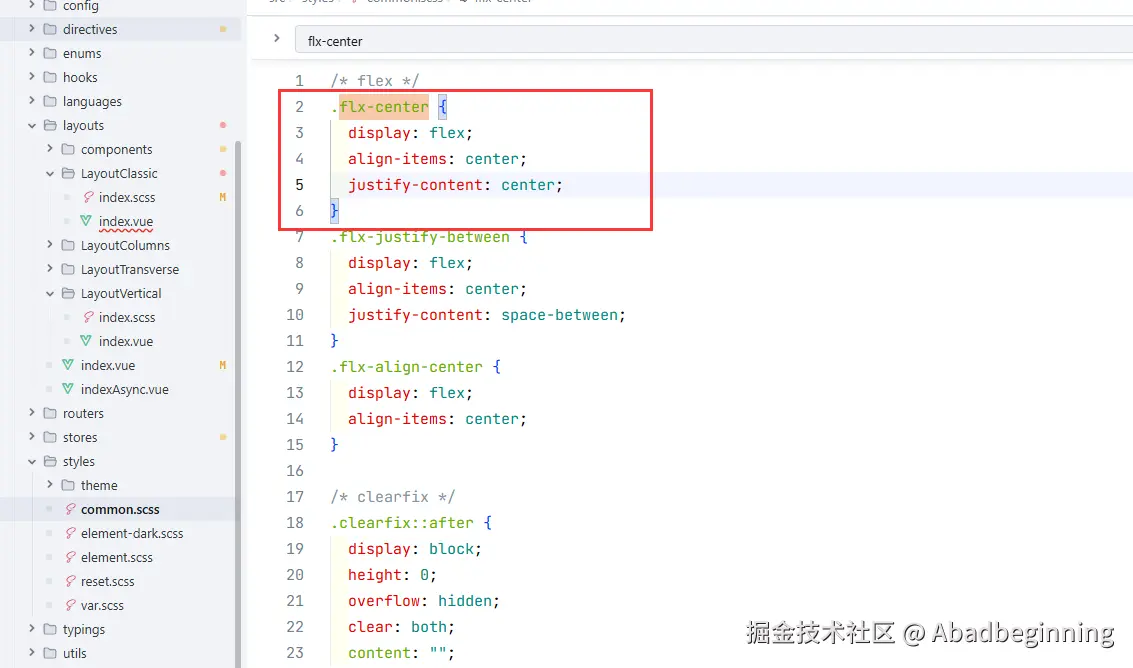Click Vue icon of LayoutClassic index.vue
This screenshot has width=1133, height=668.
[86, 220]
